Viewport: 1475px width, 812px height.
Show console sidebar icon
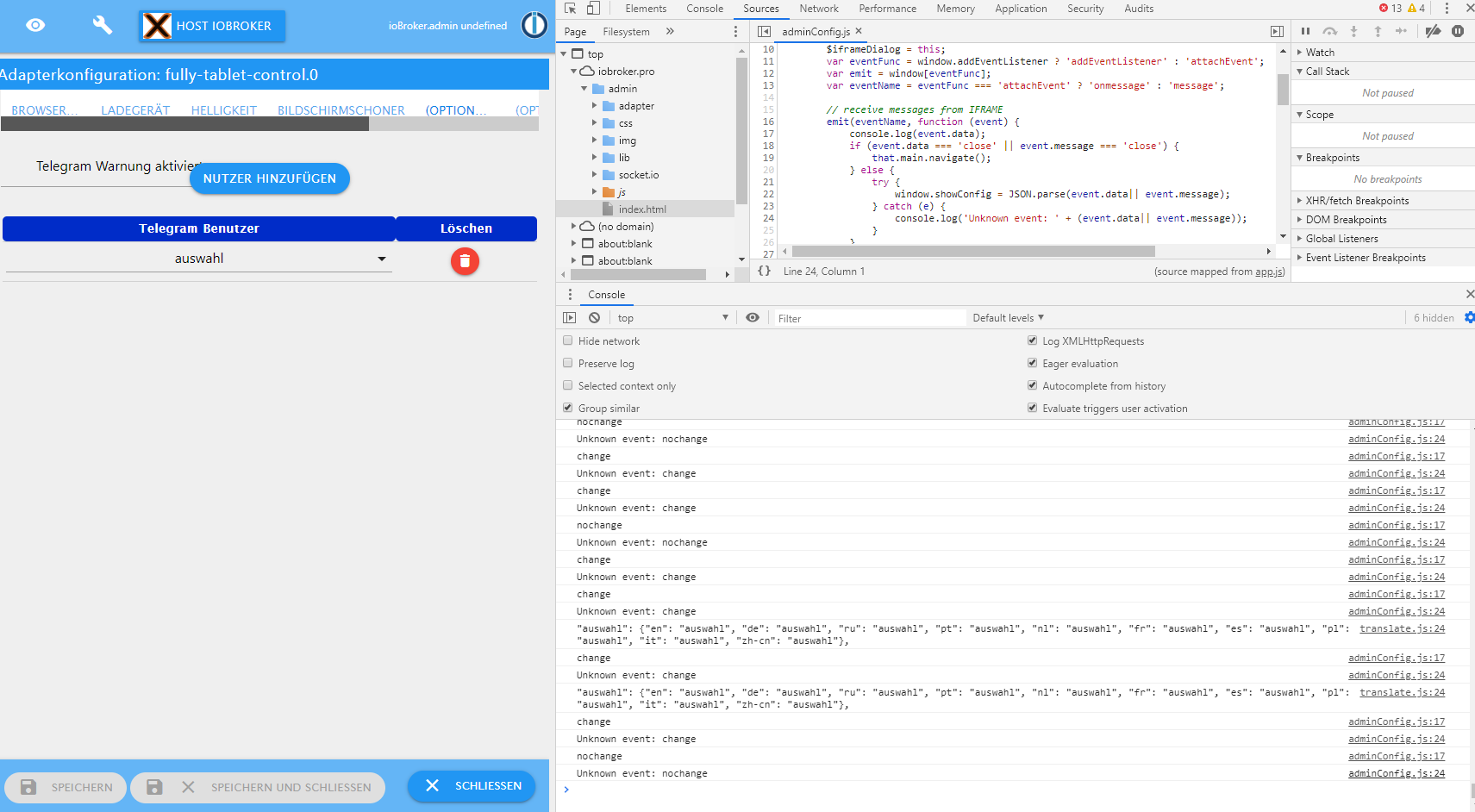coord(570,317)
